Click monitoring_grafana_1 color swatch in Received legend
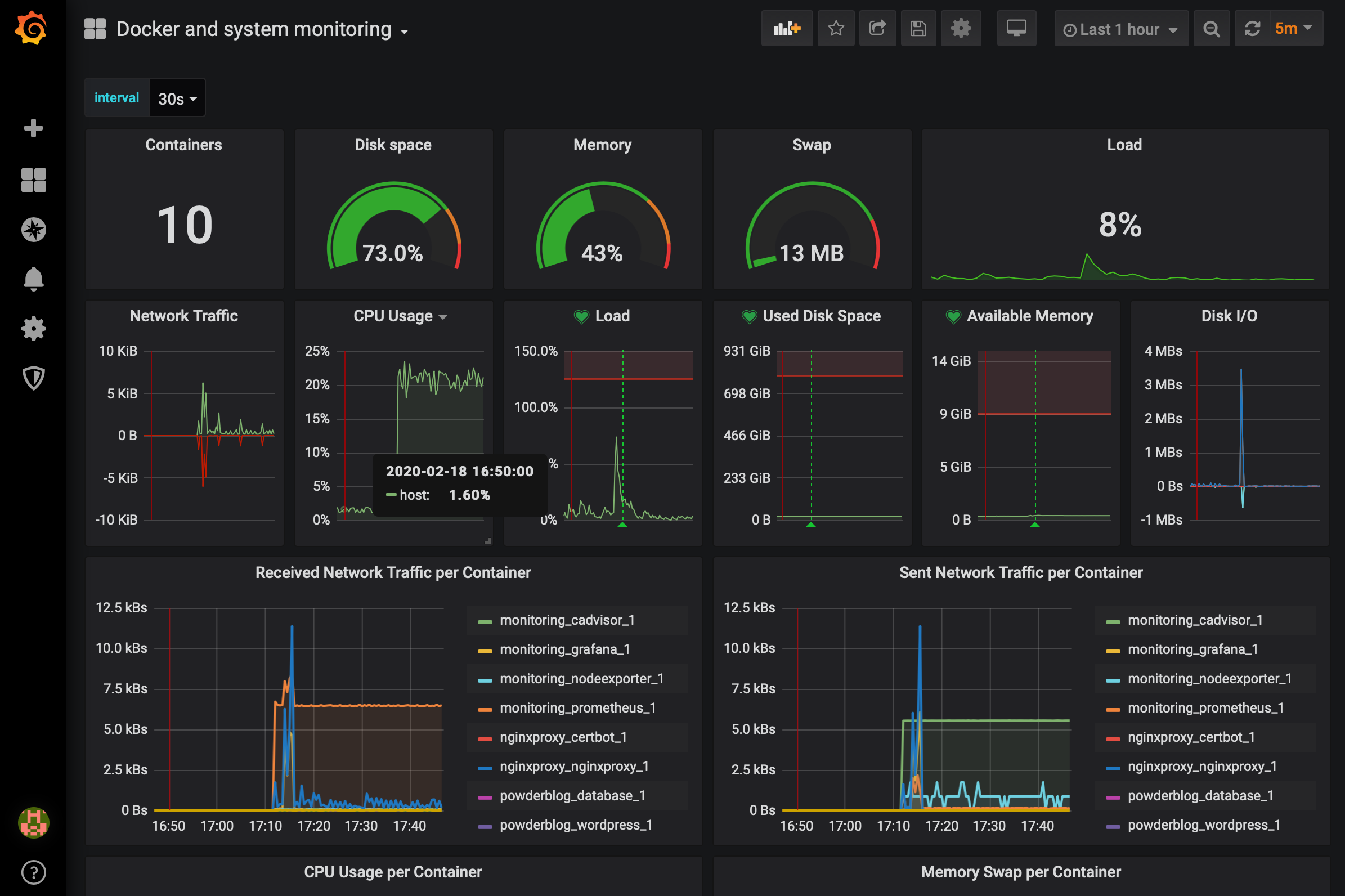Screen dimensions: 1345x896 [485, 650]
